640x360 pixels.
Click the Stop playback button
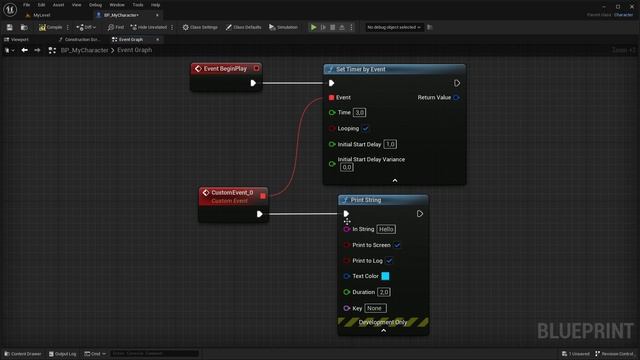click(x=333, y=27)
